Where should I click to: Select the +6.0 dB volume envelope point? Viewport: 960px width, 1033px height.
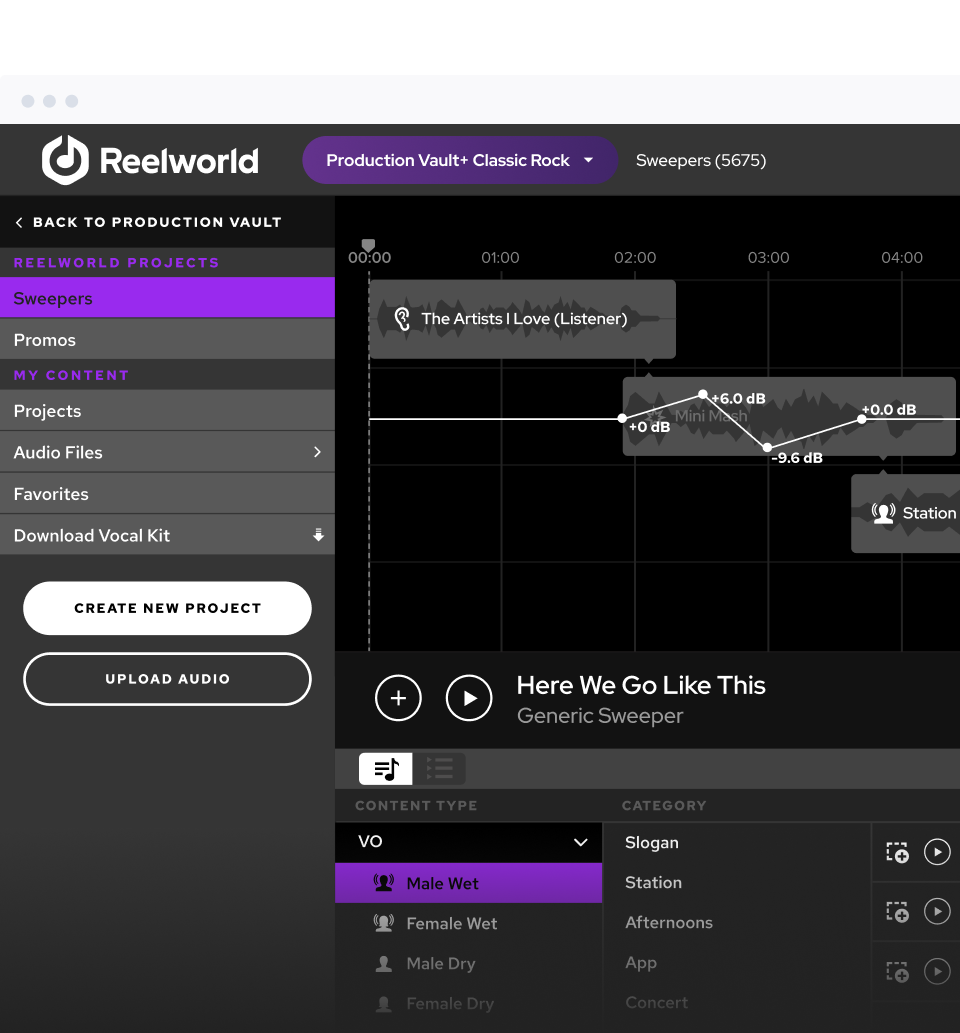[x=703, y=395]
